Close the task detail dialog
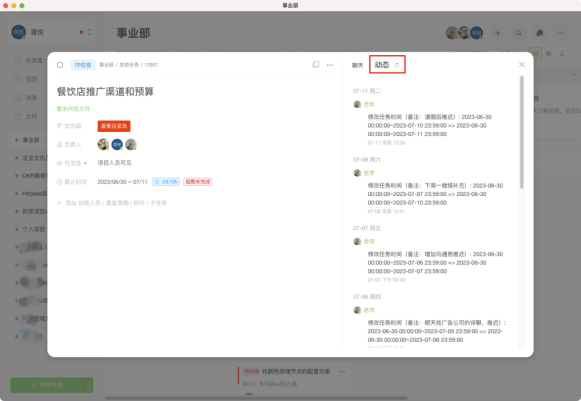 coord(522,64)
